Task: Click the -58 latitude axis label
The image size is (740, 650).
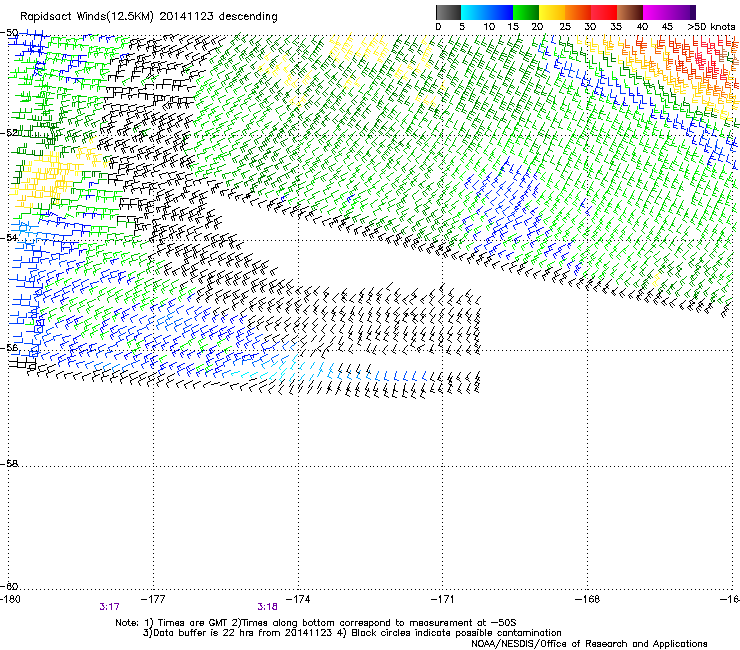Action: (9, 464)
